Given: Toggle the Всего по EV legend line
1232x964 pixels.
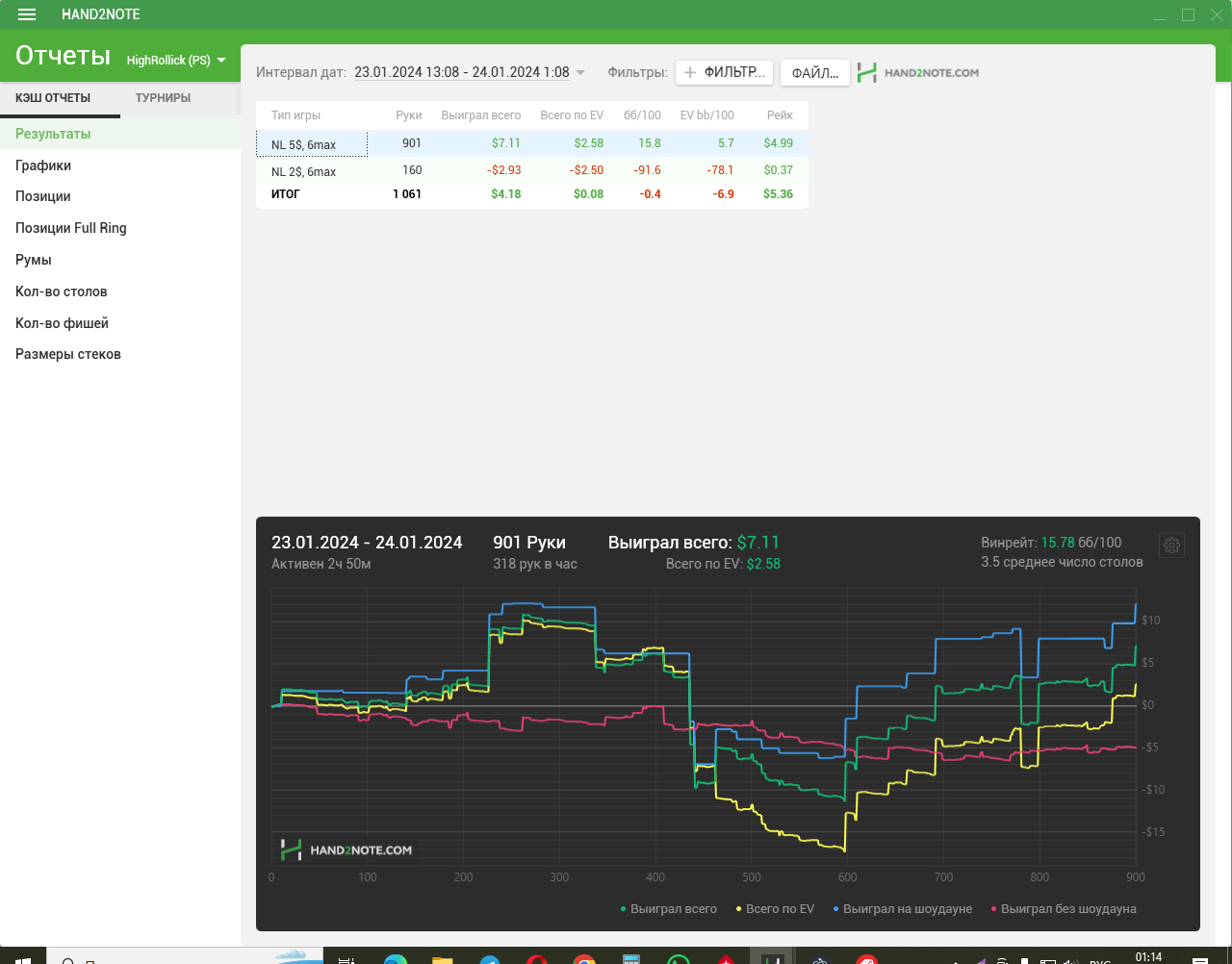Looking at the screenshot, I should point(775,908).
